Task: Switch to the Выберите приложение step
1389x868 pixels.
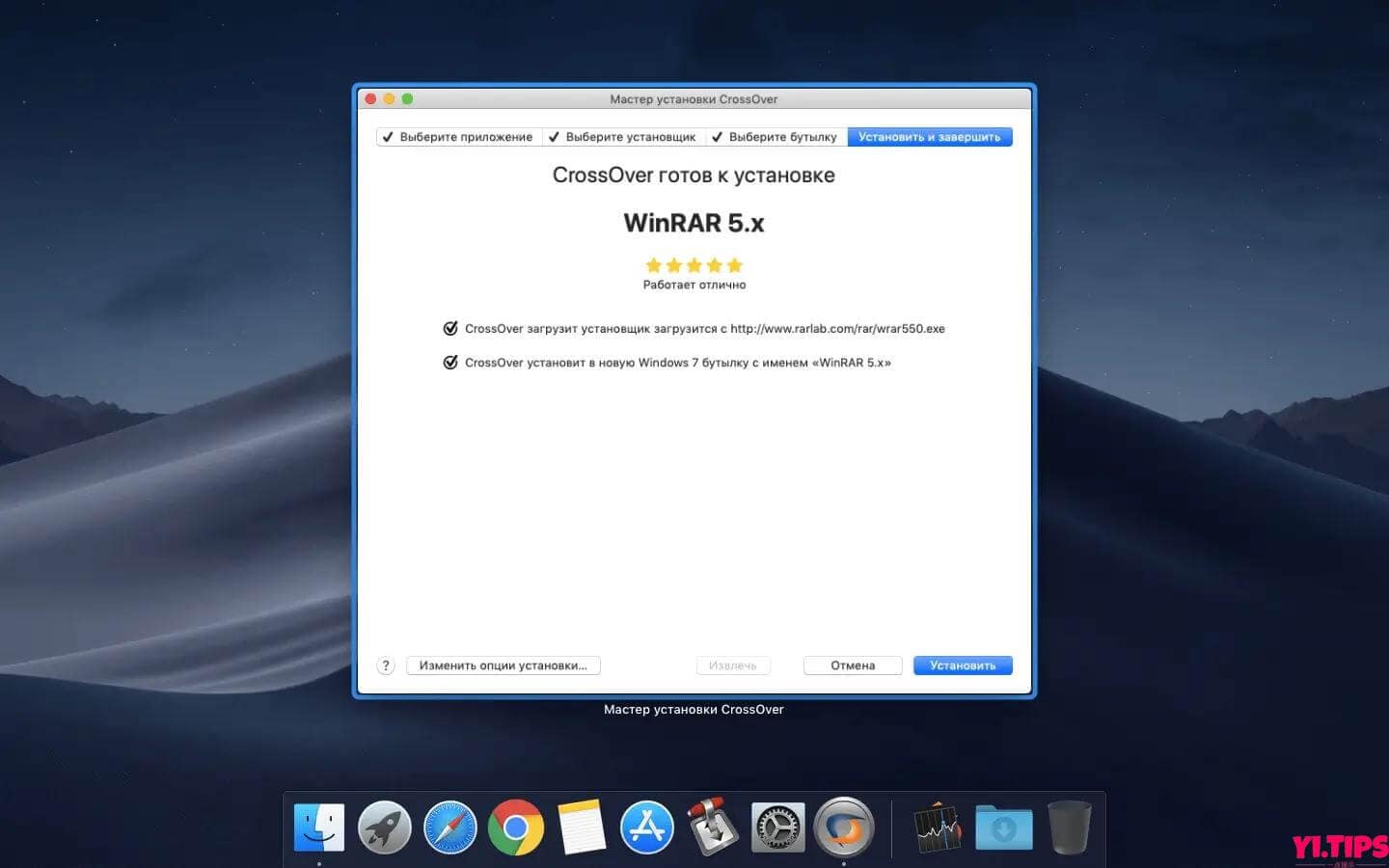Action: coord(459,136)
